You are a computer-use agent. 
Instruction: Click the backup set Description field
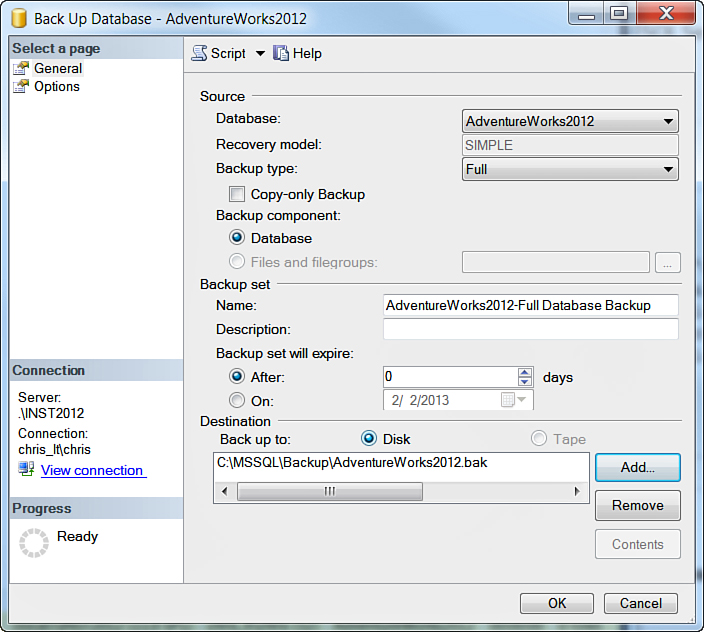coord(530,329)
